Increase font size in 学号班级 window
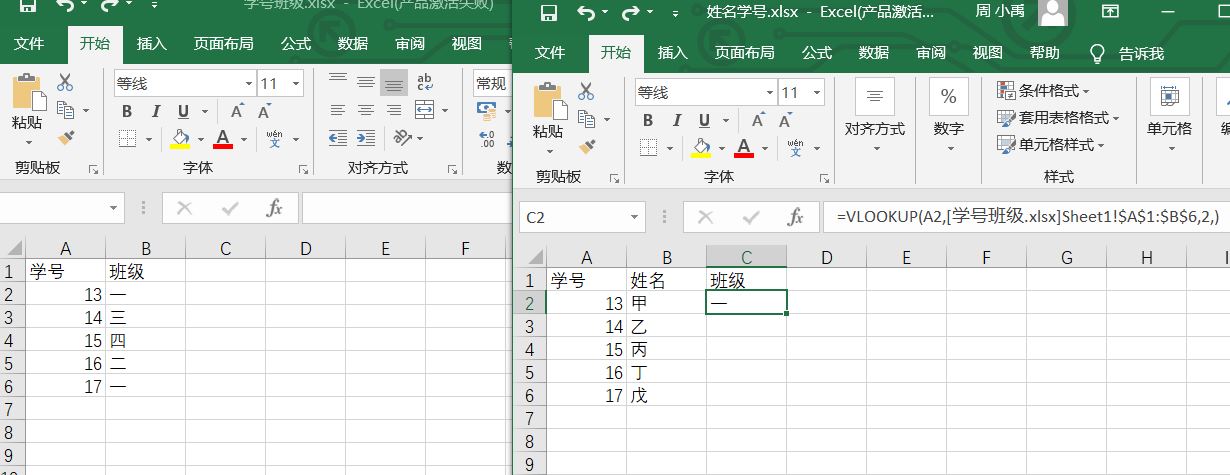Viewport: 1230px width, 475px height. (237, 111)
